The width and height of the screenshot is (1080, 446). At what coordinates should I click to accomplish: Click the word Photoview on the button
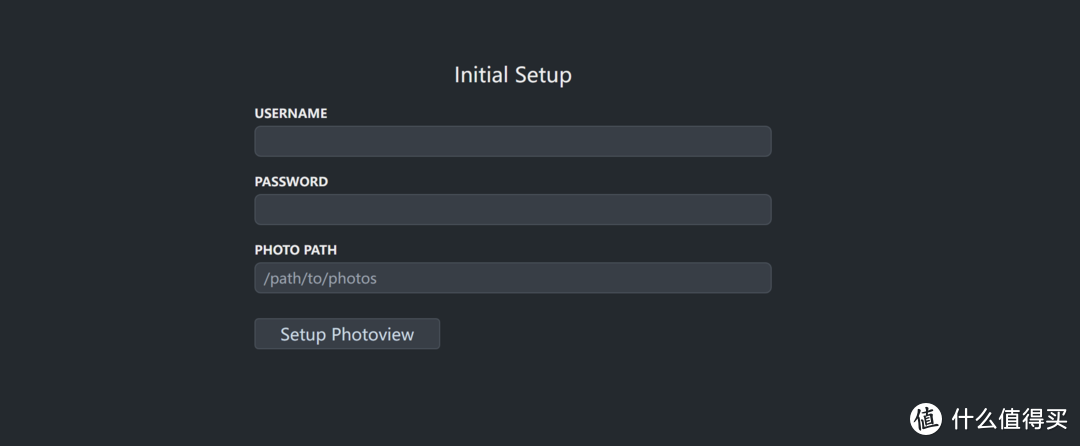372,335
